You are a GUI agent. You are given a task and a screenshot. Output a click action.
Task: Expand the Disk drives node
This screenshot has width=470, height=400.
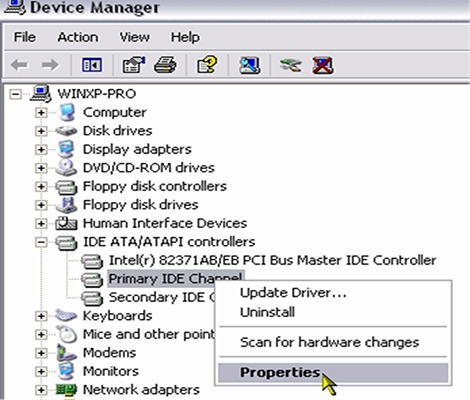tap(41, 131)
